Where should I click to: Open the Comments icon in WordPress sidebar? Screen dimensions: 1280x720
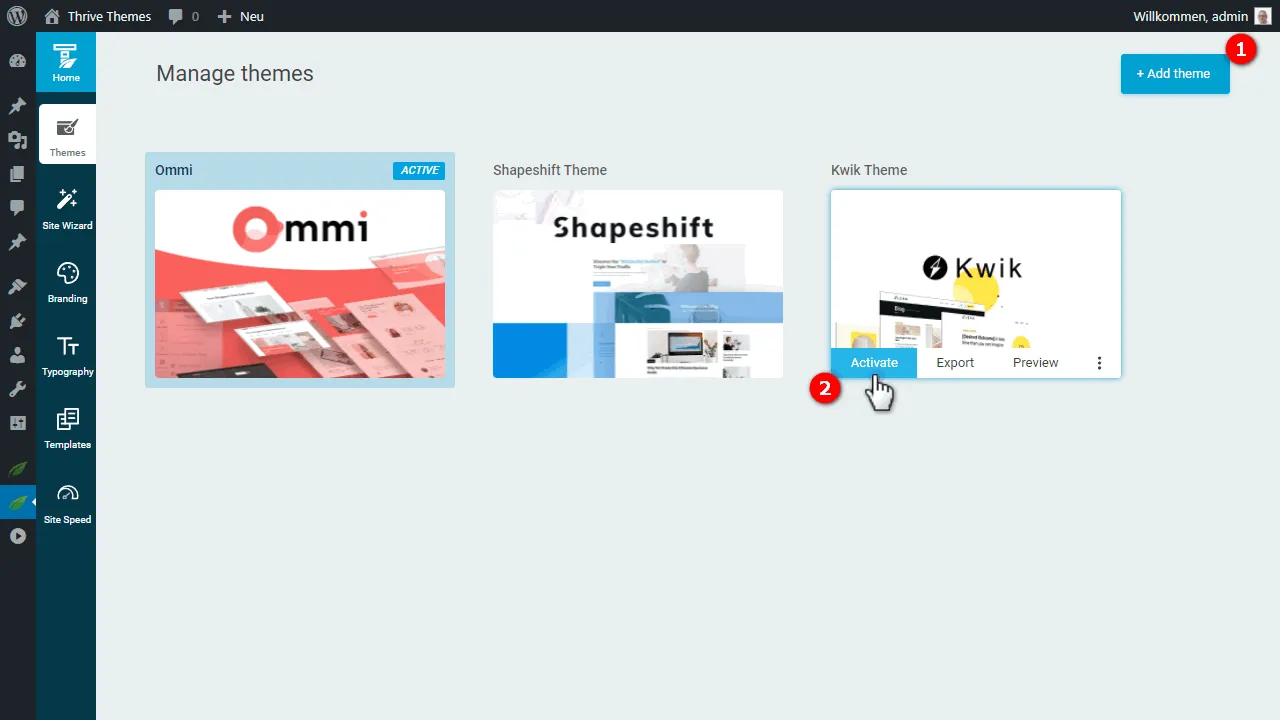[17, 208]
